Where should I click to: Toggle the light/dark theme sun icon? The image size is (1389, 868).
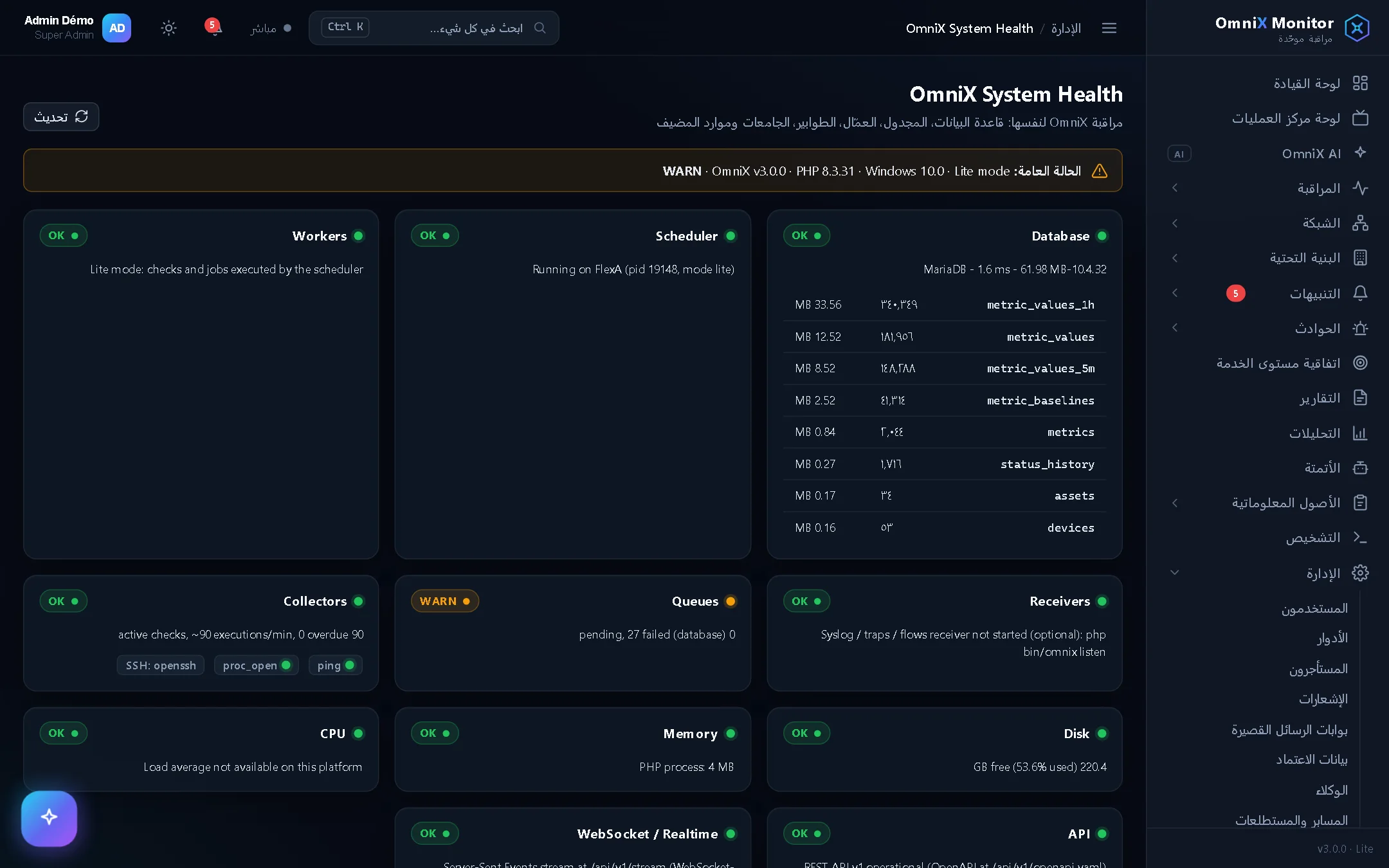[168, 28]
